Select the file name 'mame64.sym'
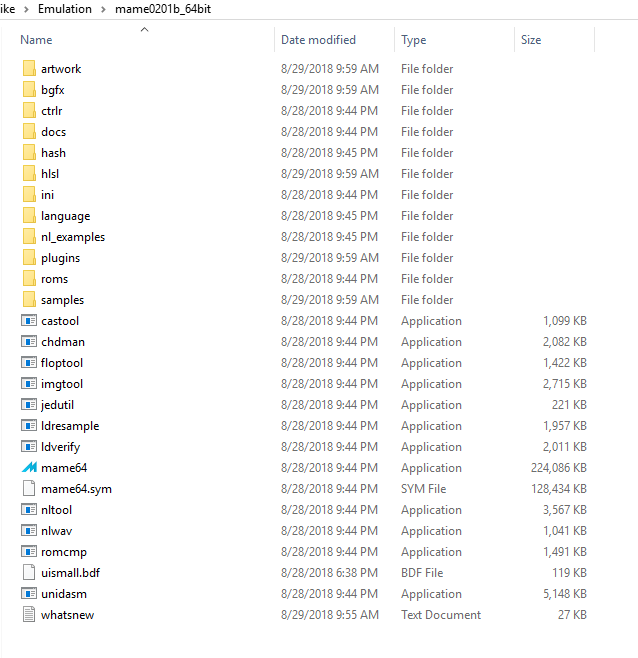This screenshot has width=638, height=658. [x=76, y=489]
